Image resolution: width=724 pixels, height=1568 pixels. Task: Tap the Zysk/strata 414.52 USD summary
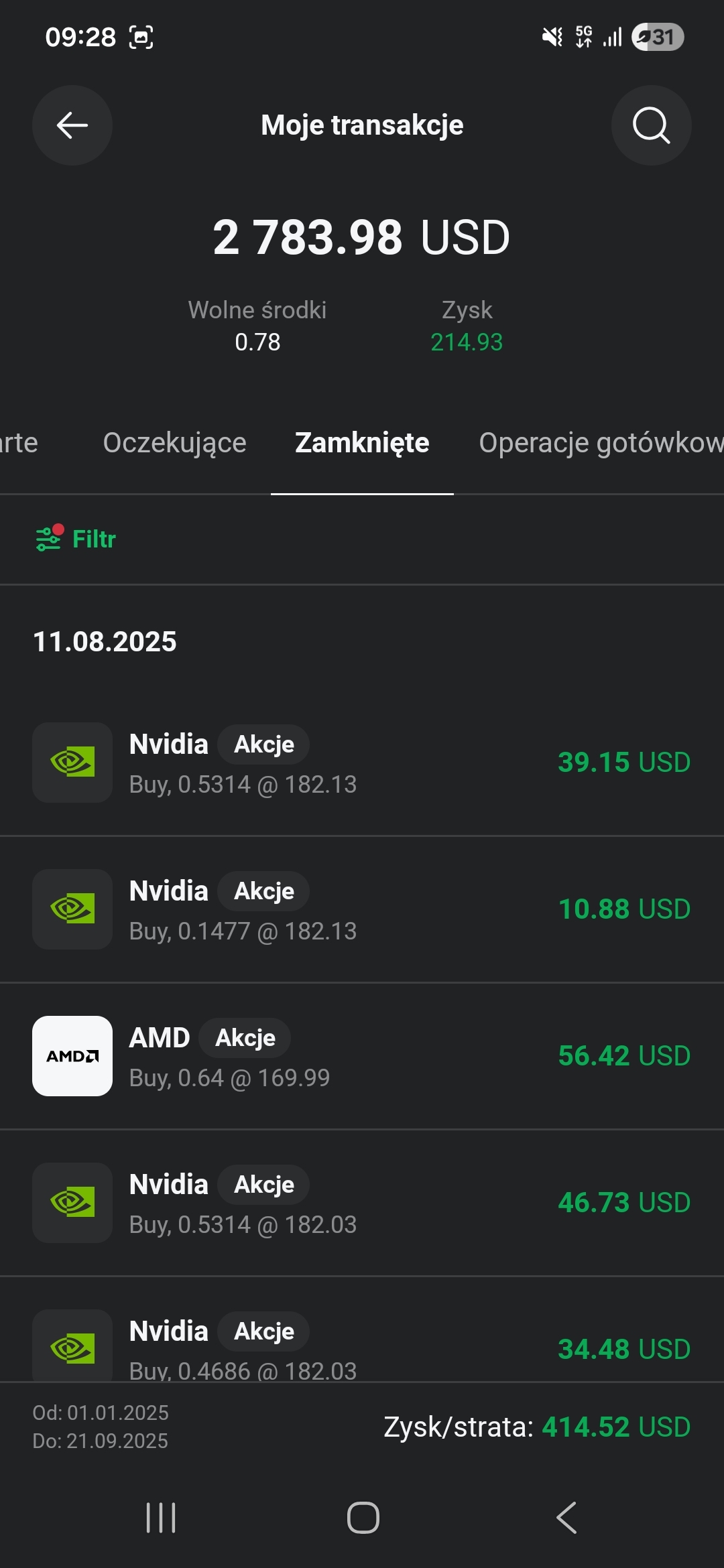[536, 1427]
